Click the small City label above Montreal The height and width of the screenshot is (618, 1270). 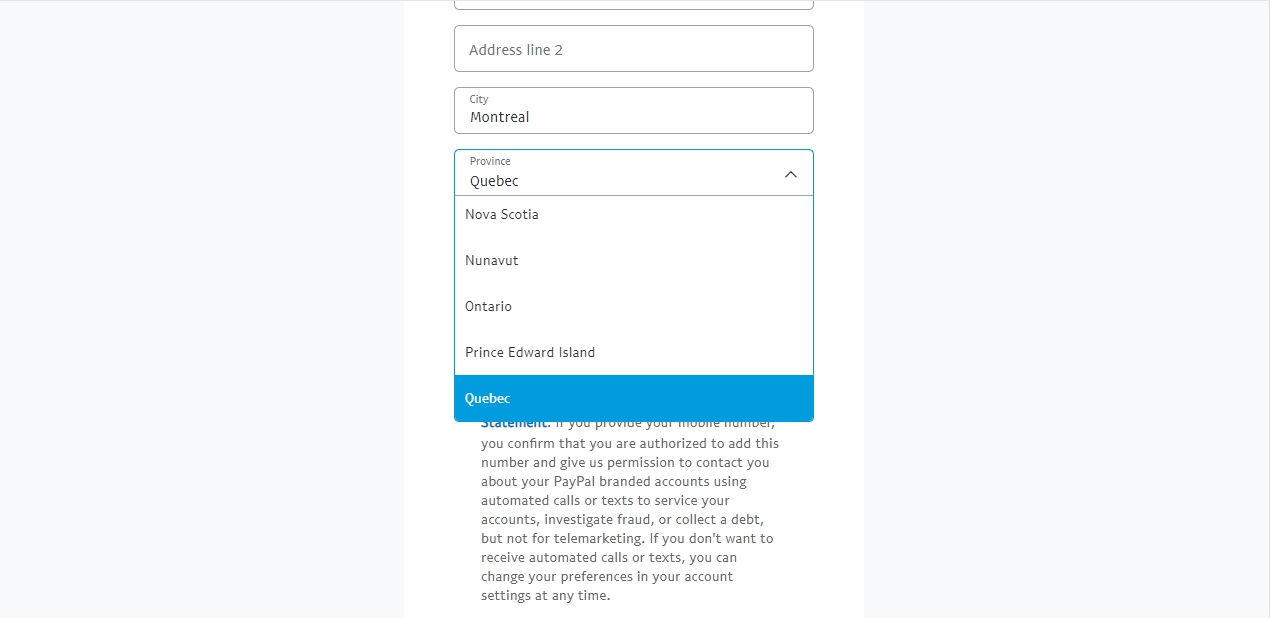pos(479,99)
